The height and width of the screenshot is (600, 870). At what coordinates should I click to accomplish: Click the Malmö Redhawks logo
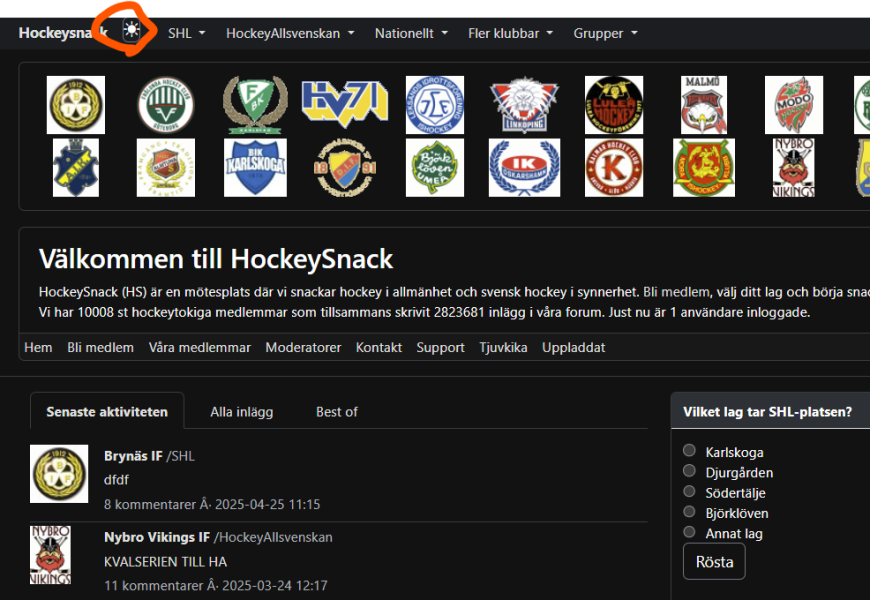[704, 105]
